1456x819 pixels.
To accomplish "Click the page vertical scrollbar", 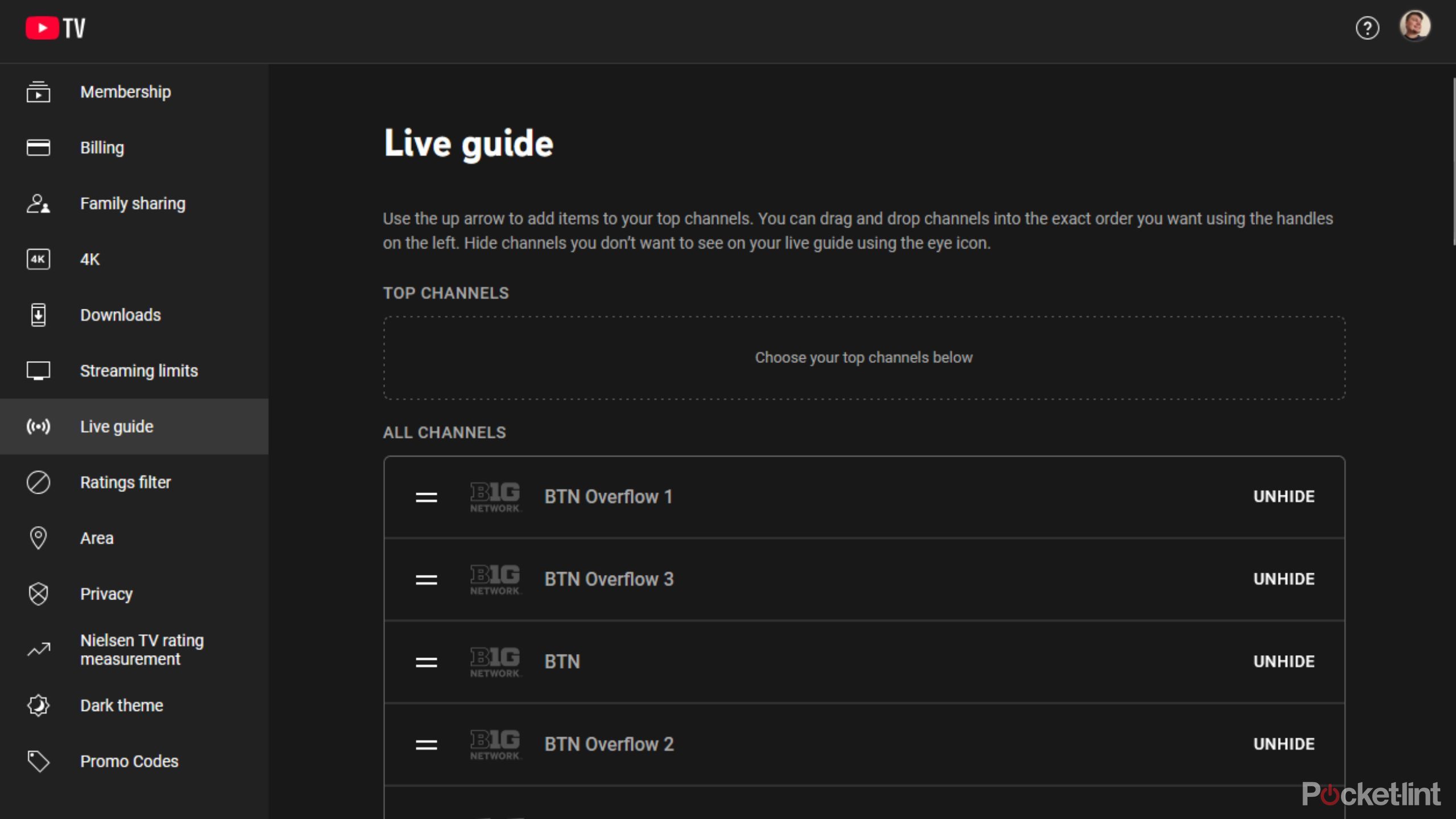I will pos(1453,162).
